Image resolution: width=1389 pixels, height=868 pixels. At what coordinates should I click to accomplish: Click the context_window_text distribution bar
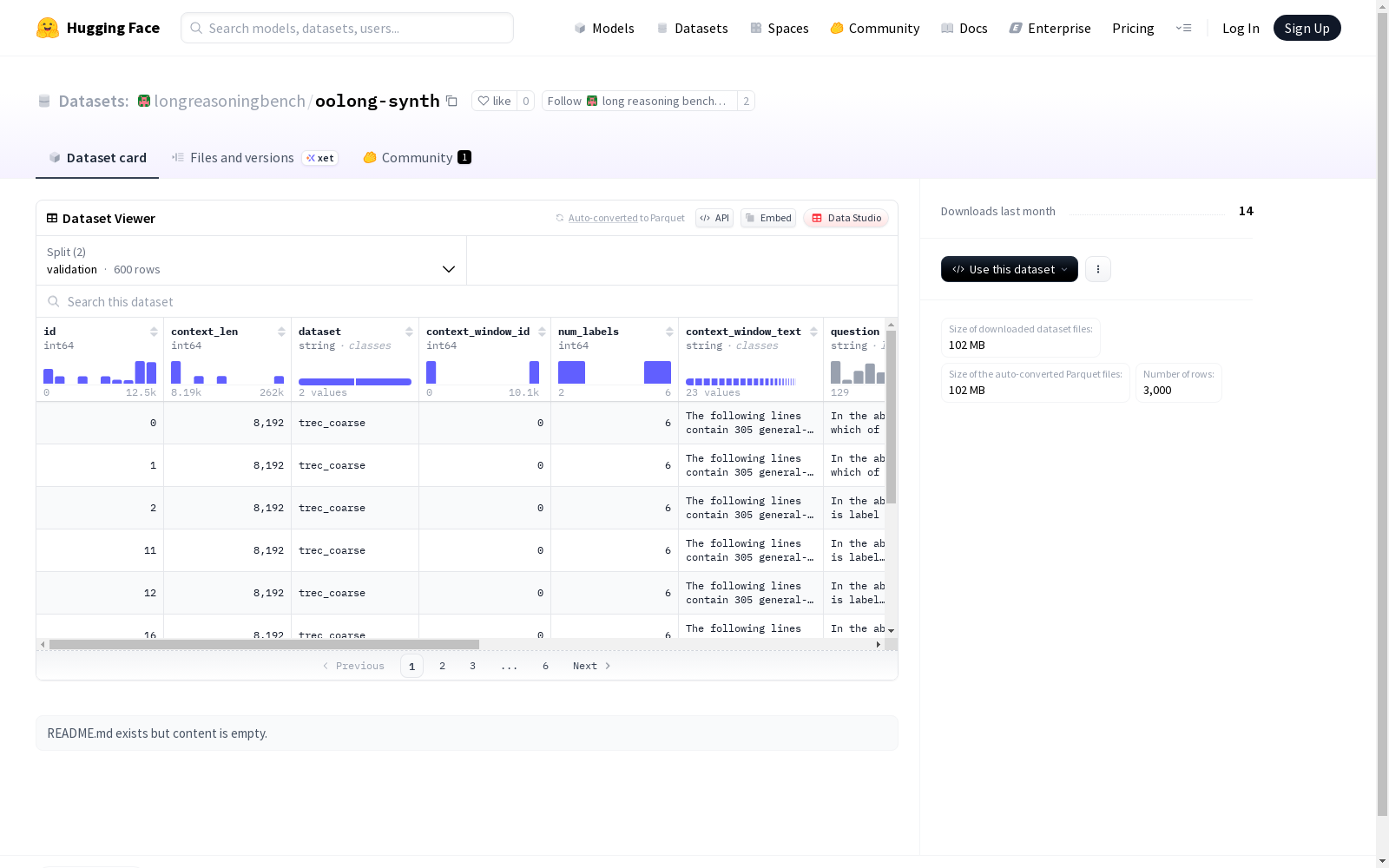pos(741,382)
